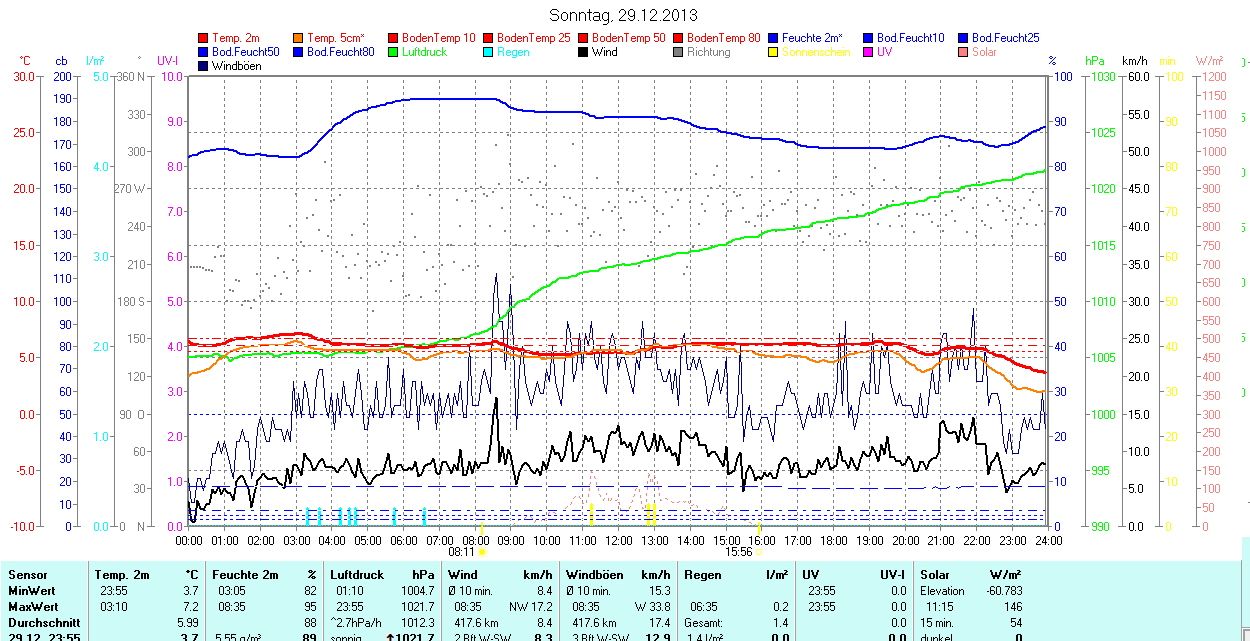Click the chart title Sonntag, 29.12.2013
1250x641 pixels.
624,15
